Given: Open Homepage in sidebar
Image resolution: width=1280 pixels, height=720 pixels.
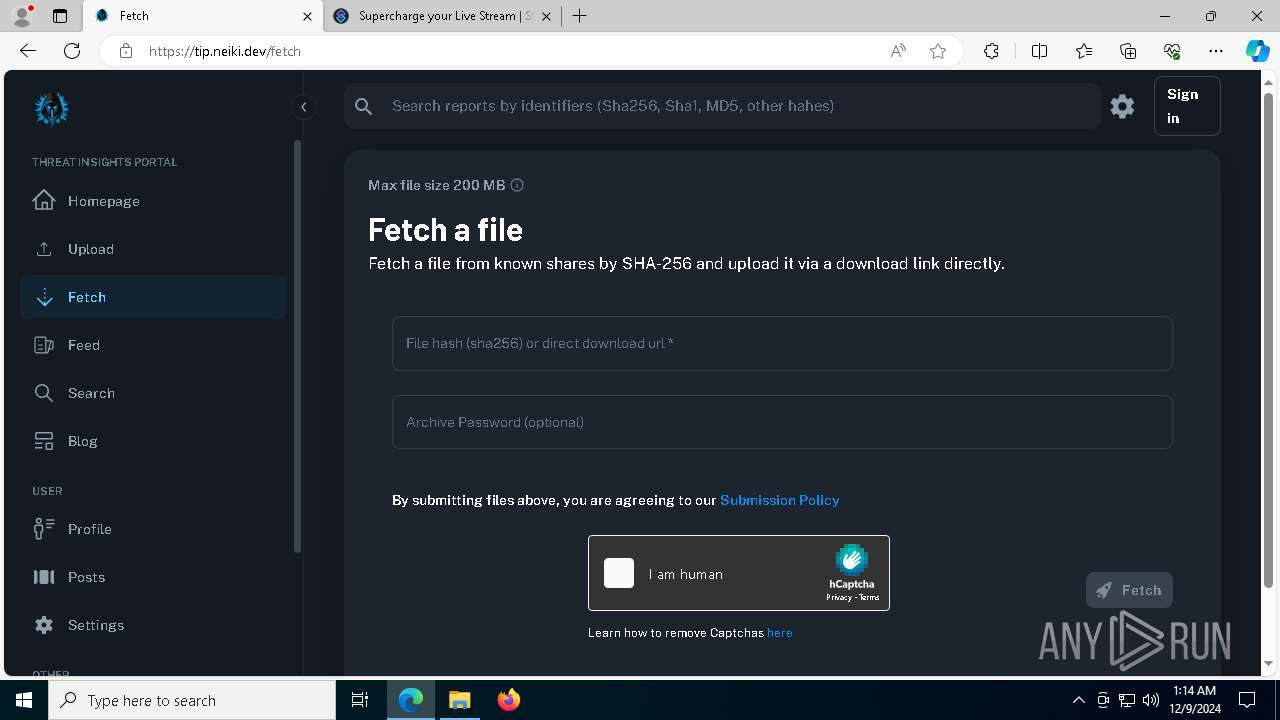Looking at the screenshot, I should [x=153, y=201].
